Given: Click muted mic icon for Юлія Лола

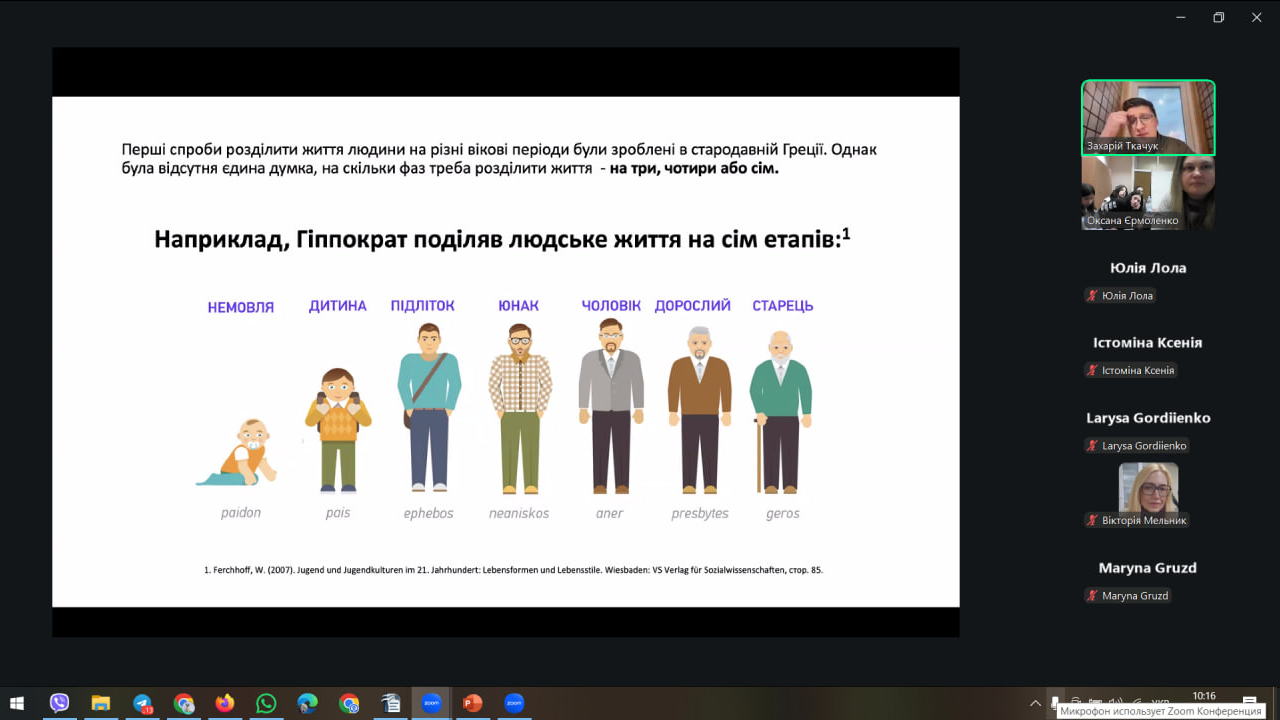Looking at the screenshot, I should (x=1092, y=296).
